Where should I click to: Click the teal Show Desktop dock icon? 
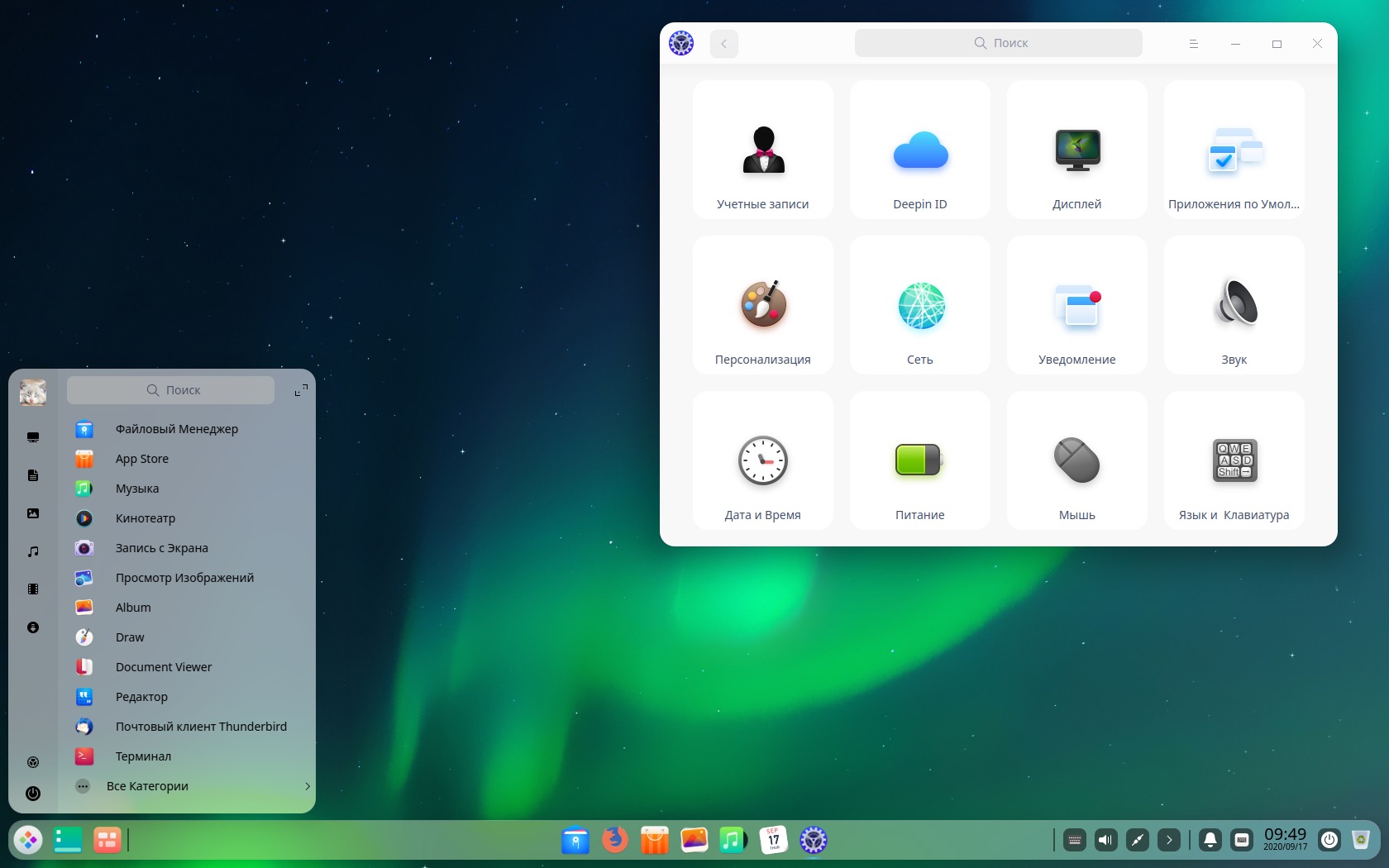click(x=68, y=840)
